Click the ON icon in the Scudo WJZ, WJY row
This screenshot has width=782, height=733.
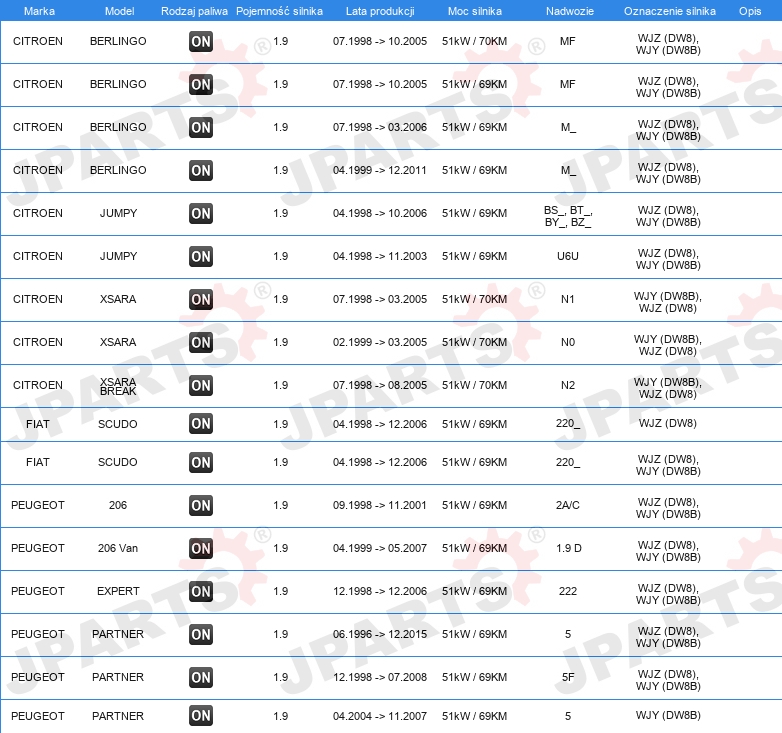pyautogui.click(x=201, y=462)
